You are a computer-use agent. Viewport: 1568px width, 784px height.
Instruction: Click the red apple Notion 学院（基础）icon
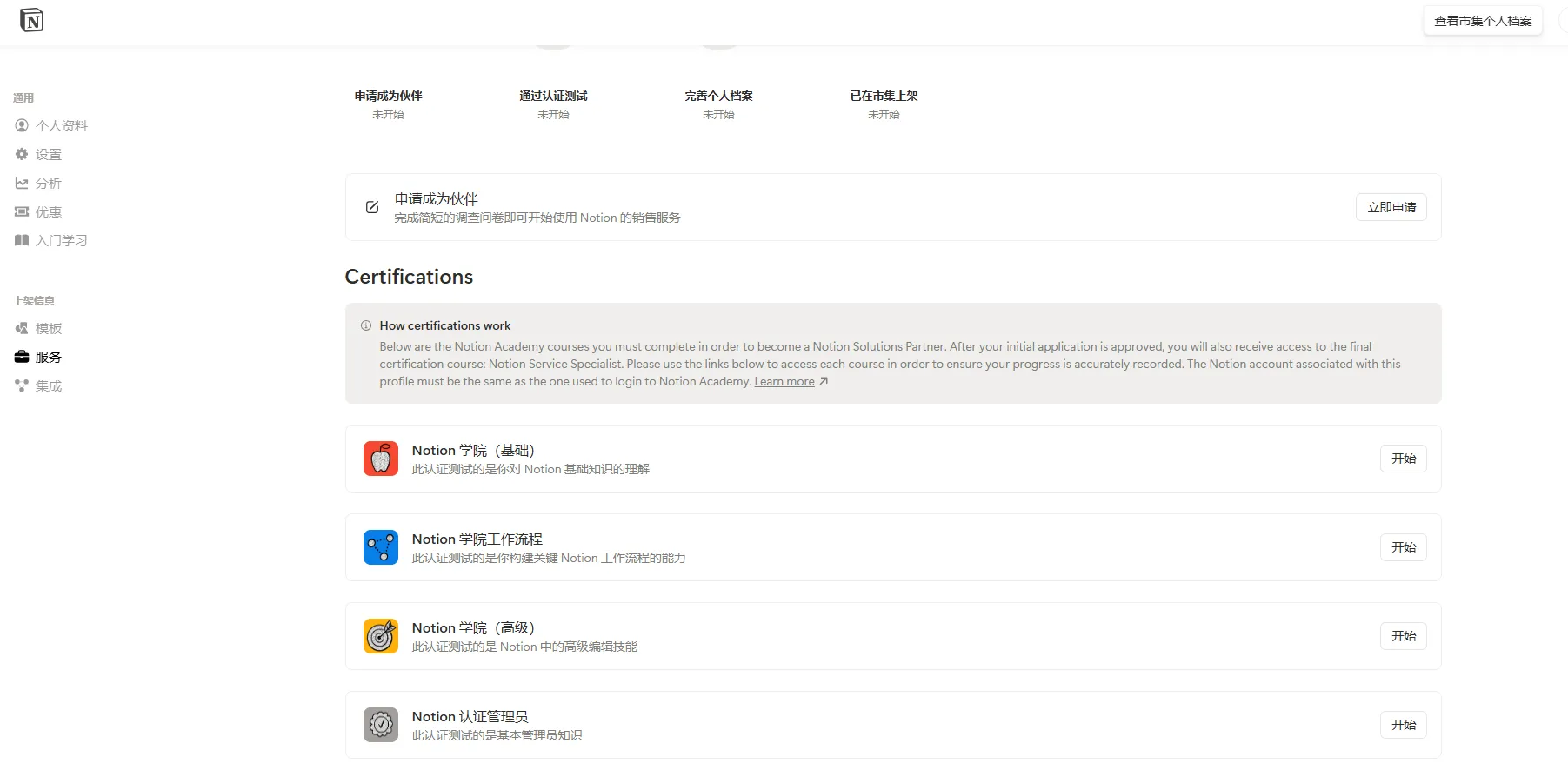(381, 459)
